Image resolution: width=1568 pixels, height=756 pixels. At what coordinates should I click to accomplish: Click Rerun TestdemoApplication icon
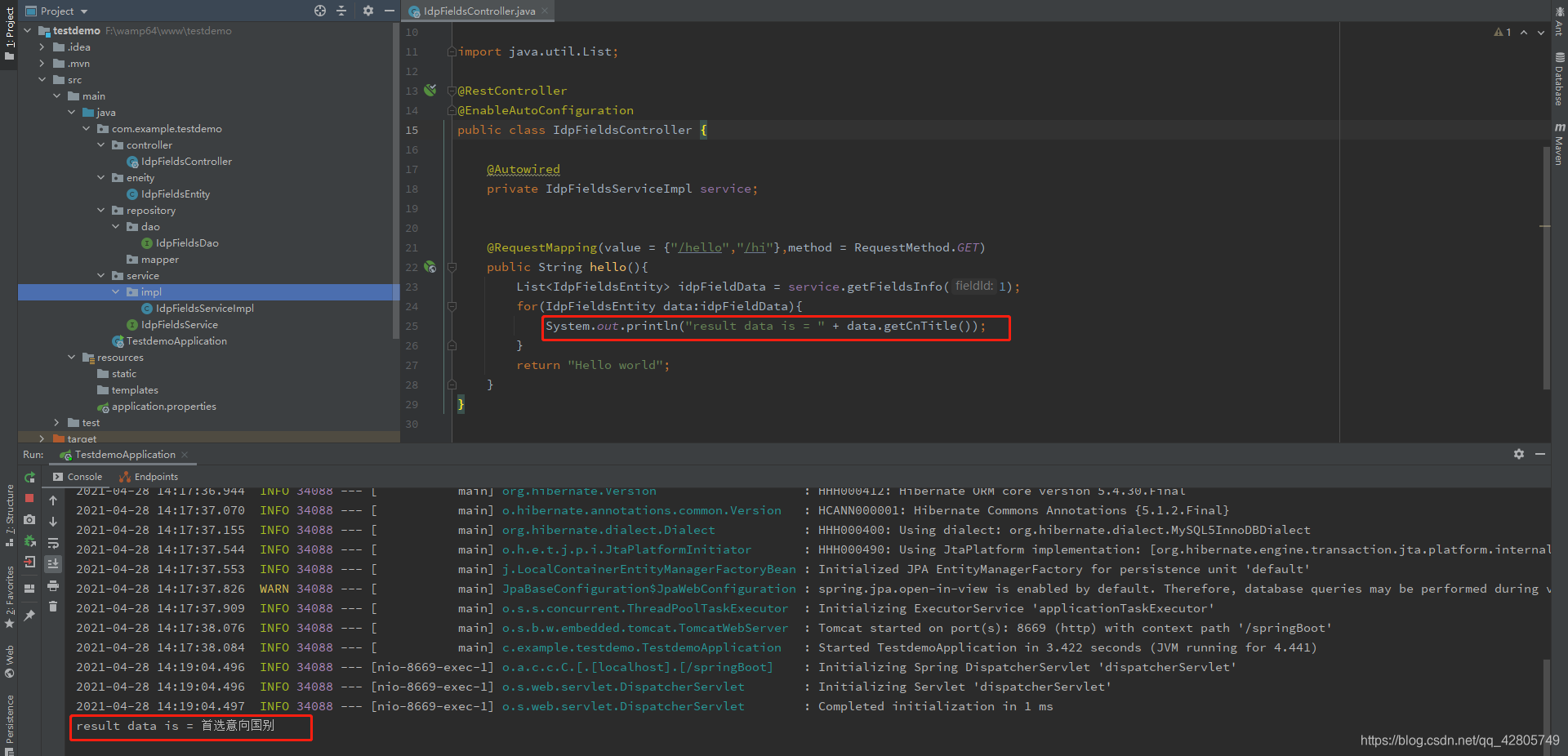(30, 478)
